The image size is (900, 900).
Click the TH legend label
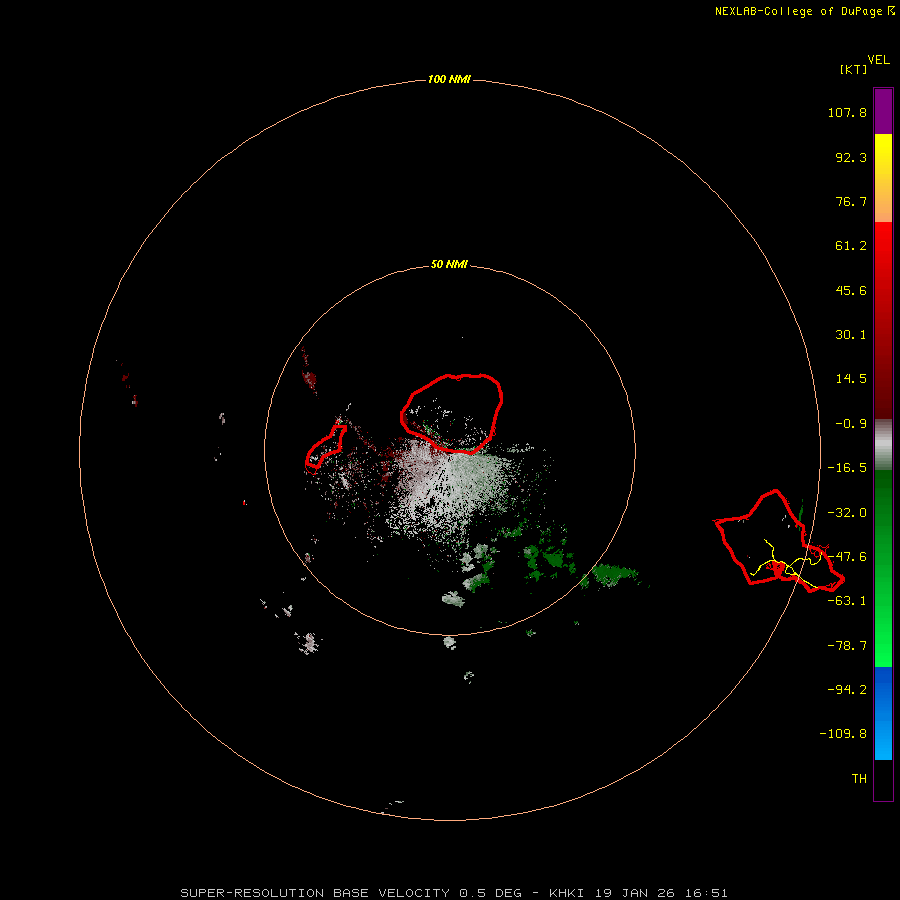pos(859,779)
